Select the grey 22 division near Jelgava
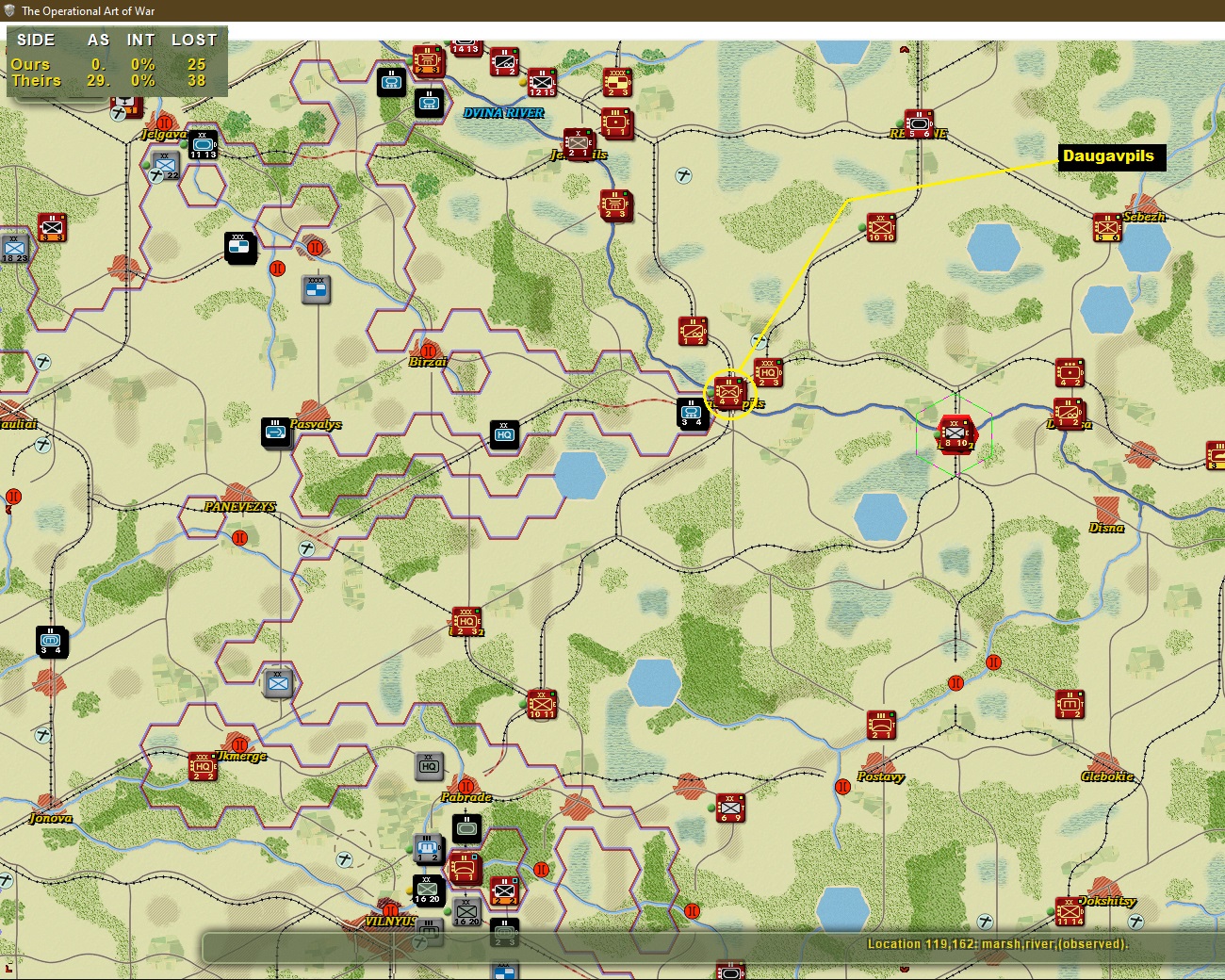 tap(165, 165)
